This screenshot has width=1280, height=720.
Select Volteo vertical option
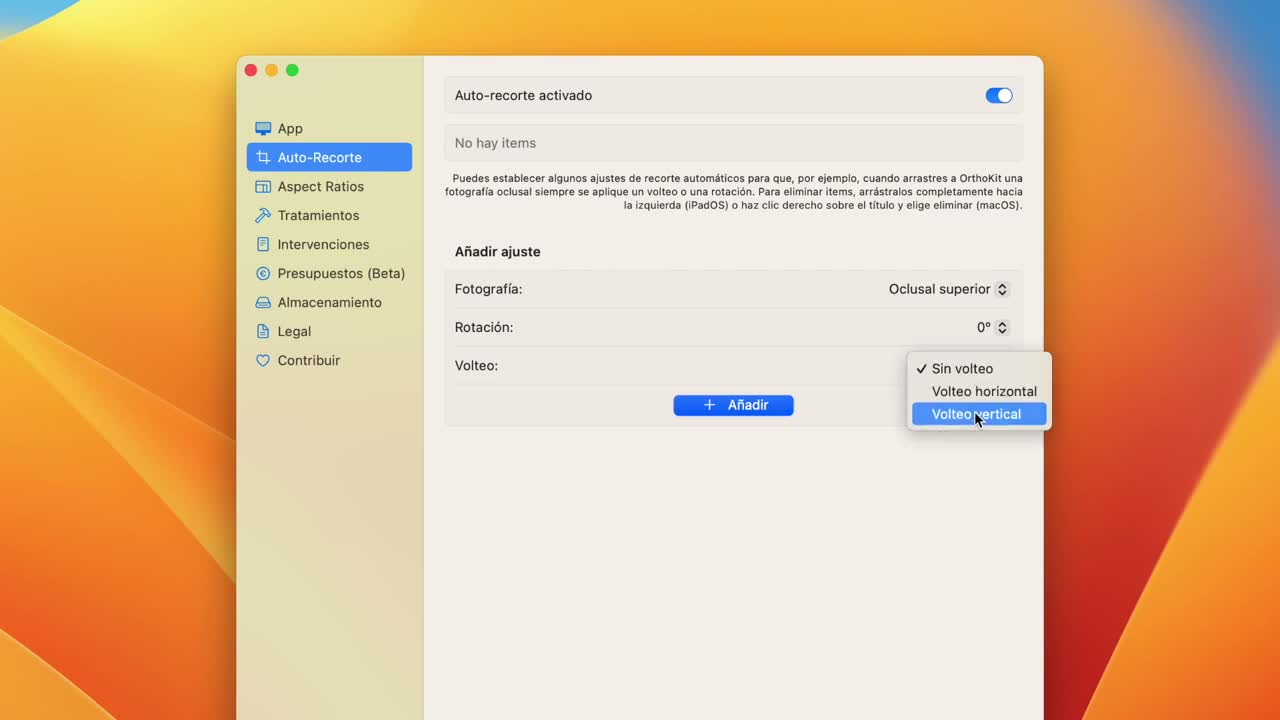coord(979,414)
